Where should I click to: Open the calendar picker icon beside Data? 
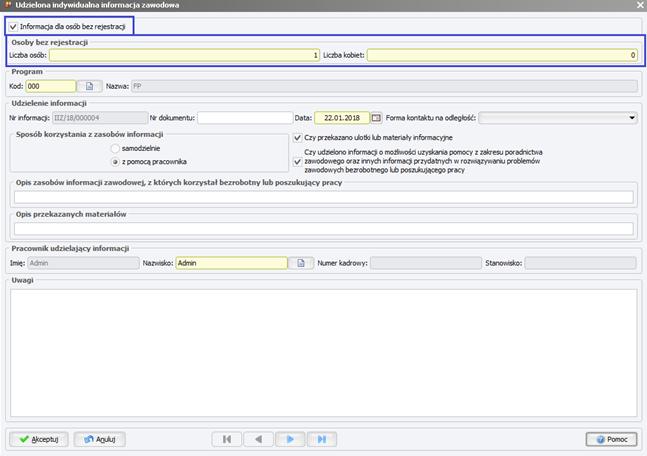(x=376, y=118)
